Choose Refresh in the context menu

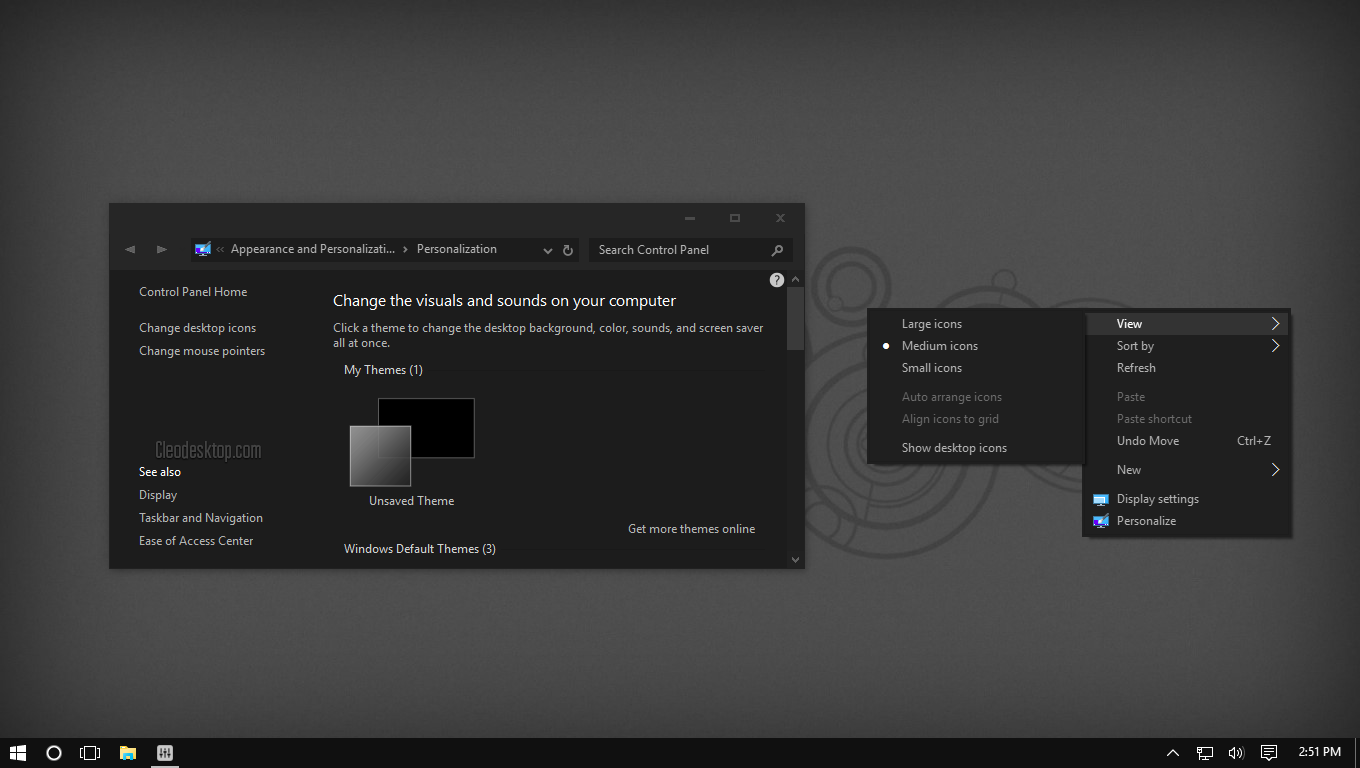coord(1136,368)
